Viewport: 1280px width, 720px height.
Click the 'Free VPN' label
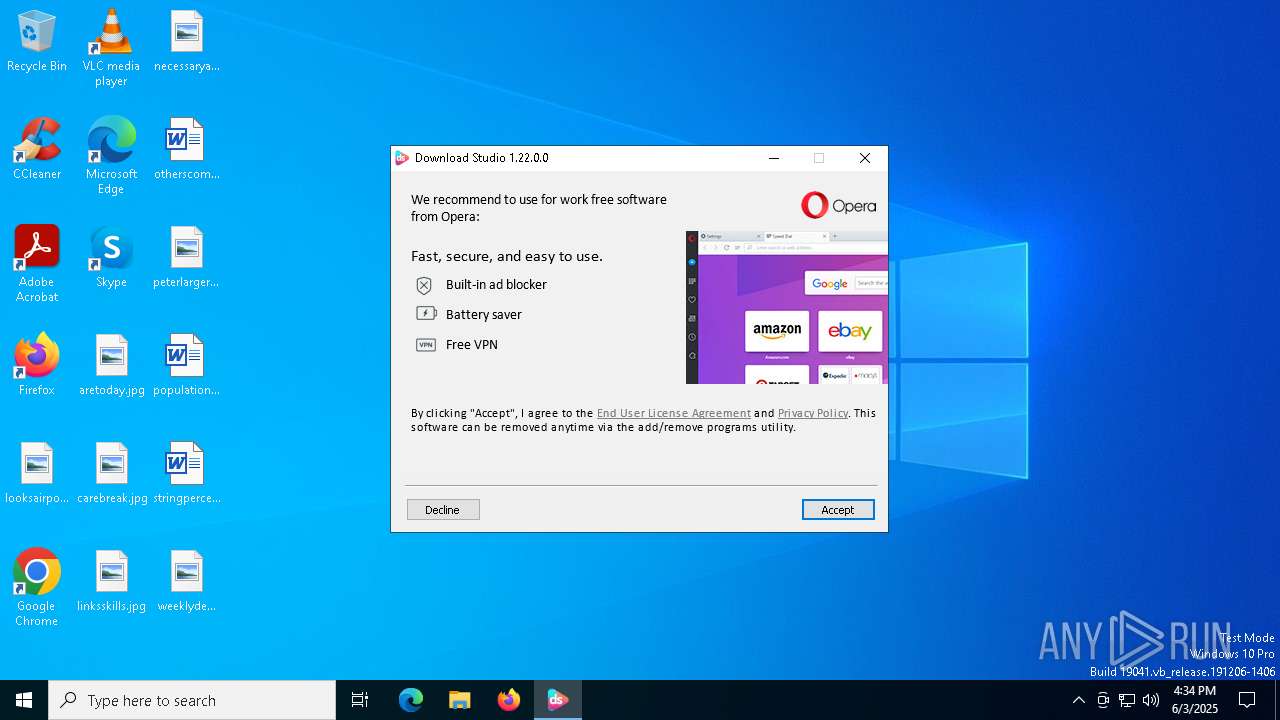[472, 345]
